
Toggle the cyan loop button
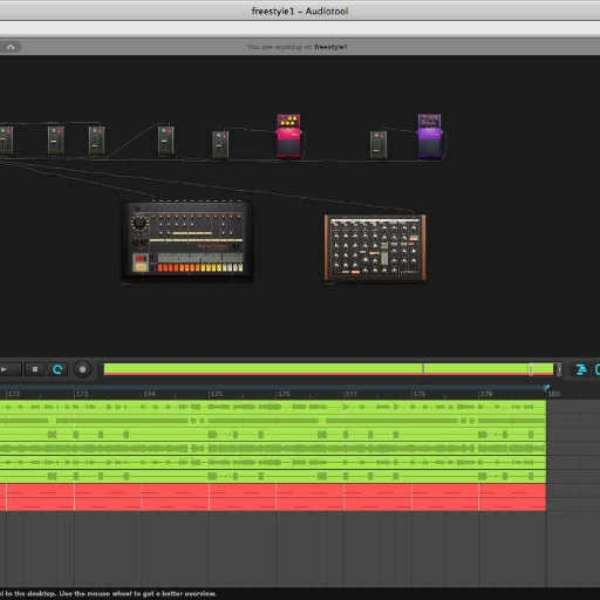point(58,370)
